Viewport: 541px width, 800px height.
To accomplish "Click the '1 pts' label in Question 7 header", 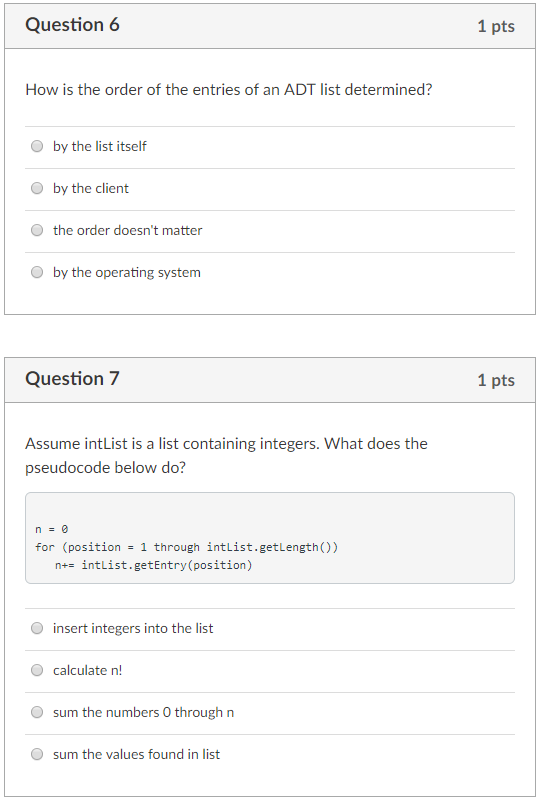I will (496, 380).
